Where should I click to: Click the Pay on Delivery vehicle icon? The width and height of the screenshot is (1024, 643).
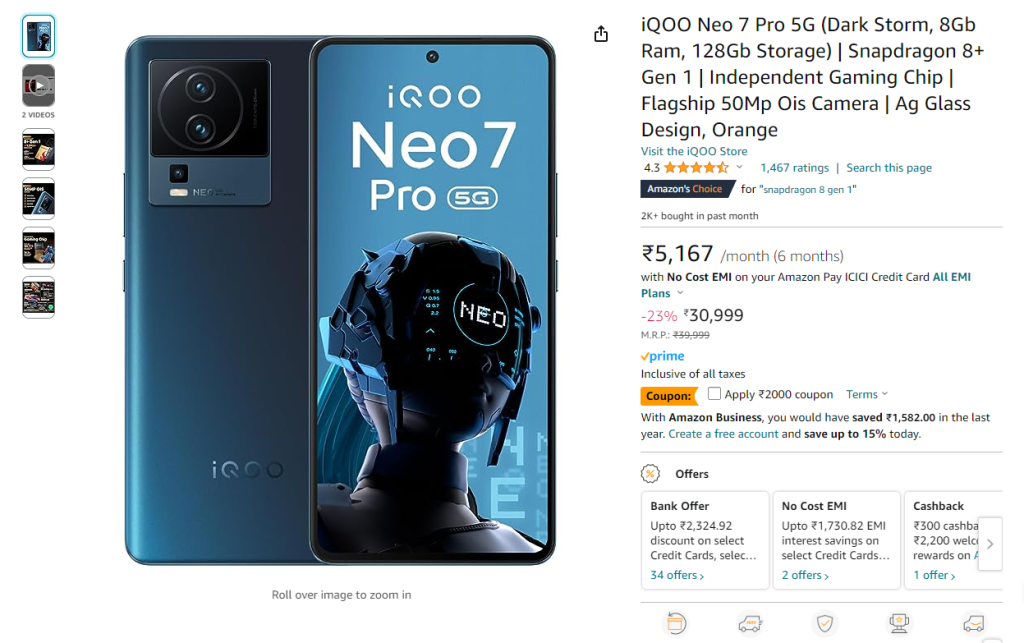972,622
